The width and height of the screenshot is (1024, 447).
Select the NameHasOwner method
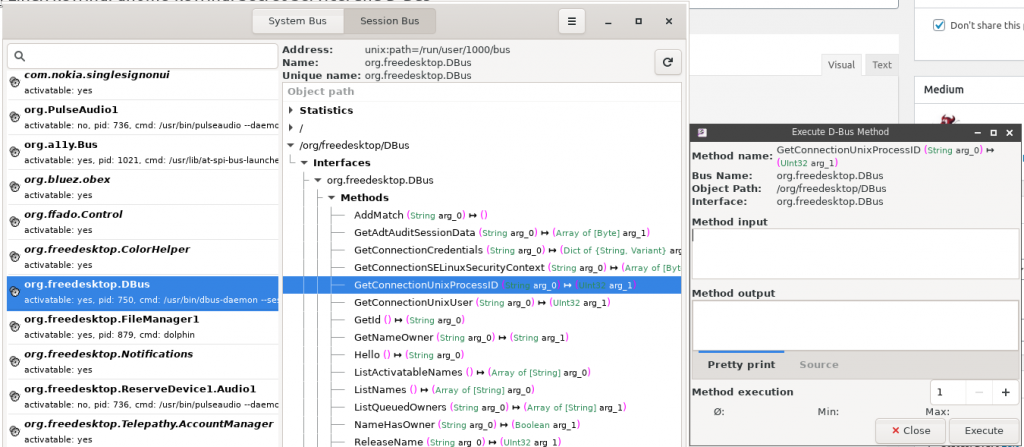(469, 425)
